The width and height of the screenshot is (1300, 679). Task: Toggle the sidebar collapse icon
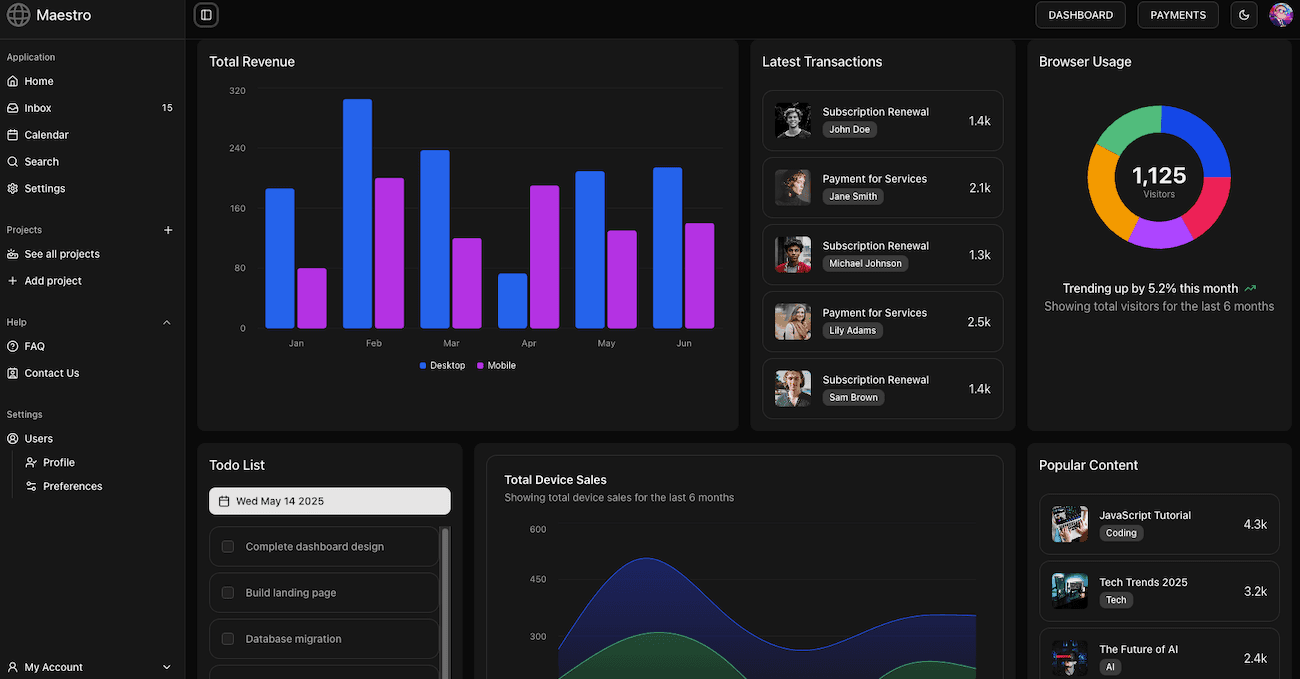point(206,15)
